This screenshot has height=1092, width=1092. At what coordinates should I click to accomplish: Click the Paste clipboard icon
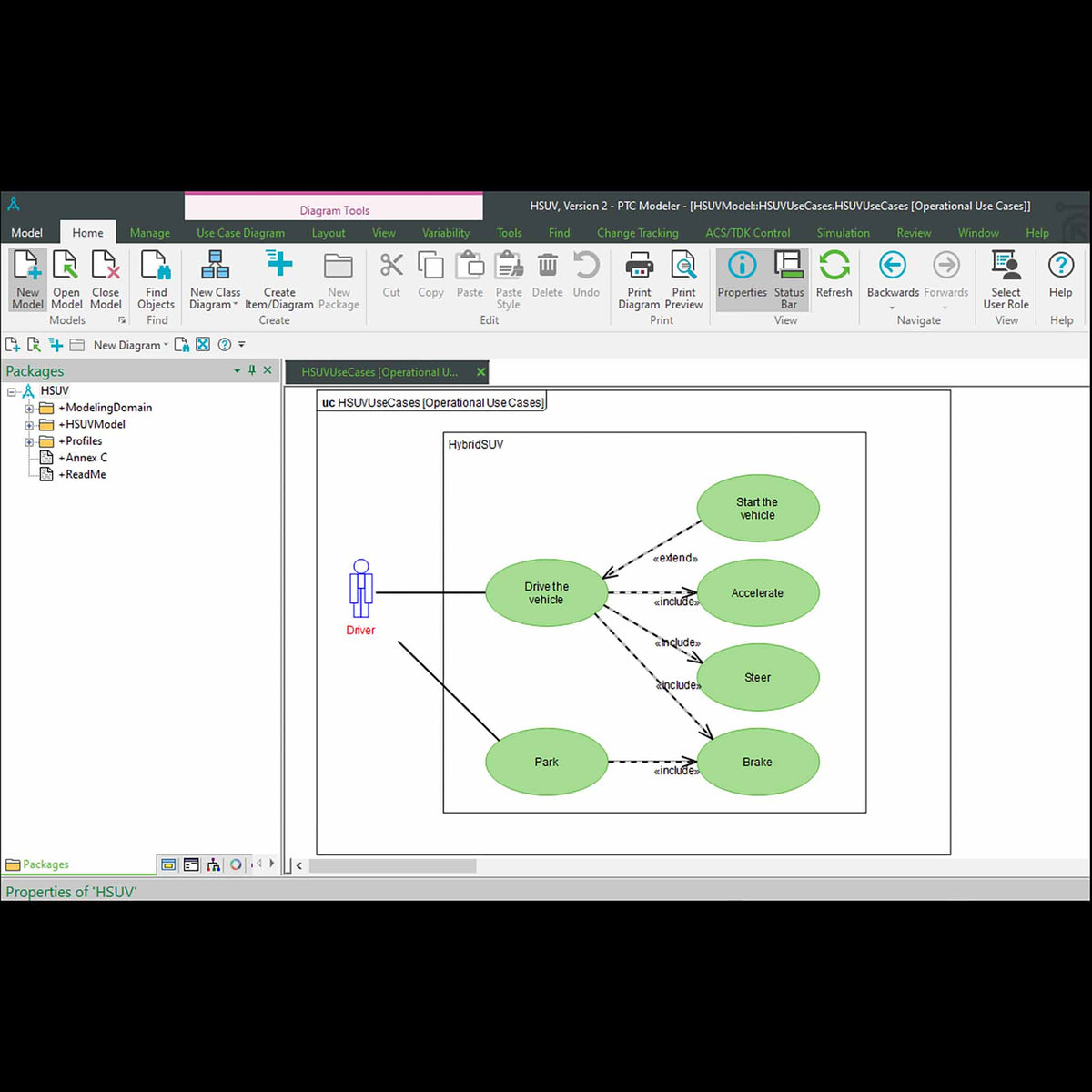tap(470, 265)
